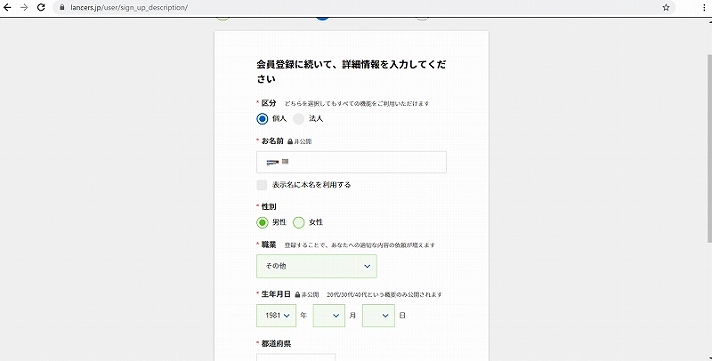This screenshot has width=712, height=361.
Task: Click the 都道府県 dropdown box
Action: [x=296, y=357]
